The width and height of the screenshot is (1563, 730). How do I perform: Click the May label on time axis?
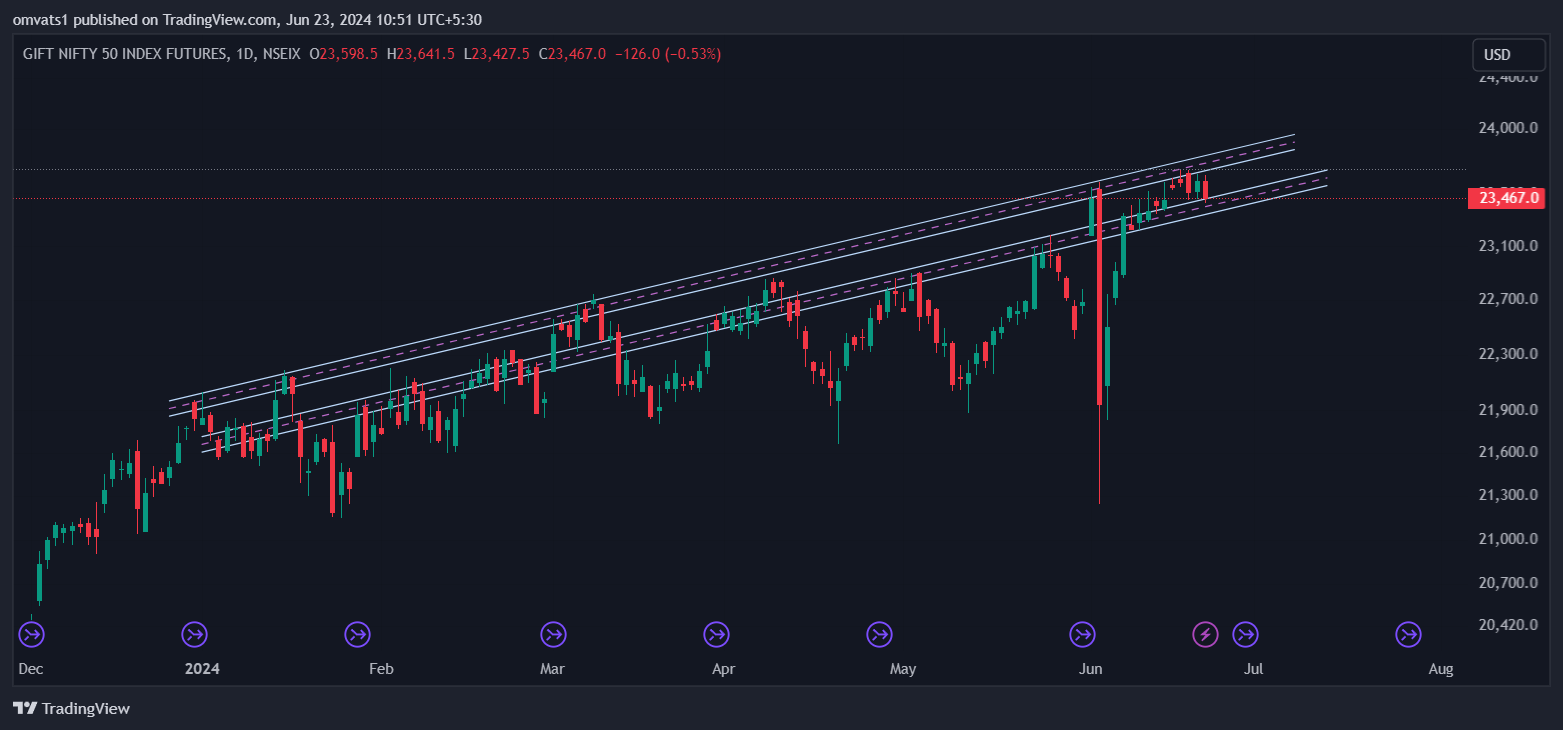[x=903, y=668]
